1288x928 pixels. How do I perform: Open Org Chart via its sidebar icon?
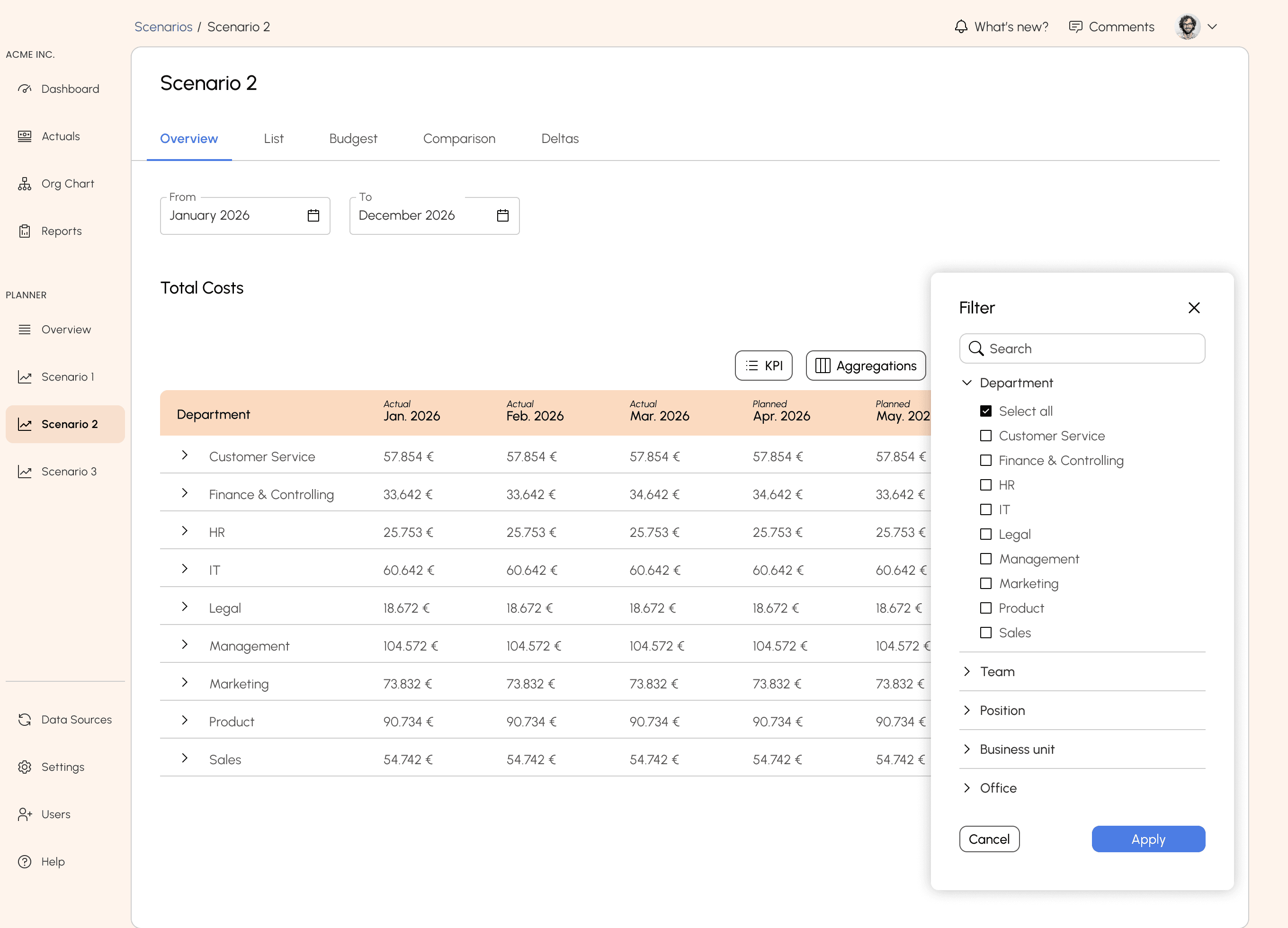point(25,184)
